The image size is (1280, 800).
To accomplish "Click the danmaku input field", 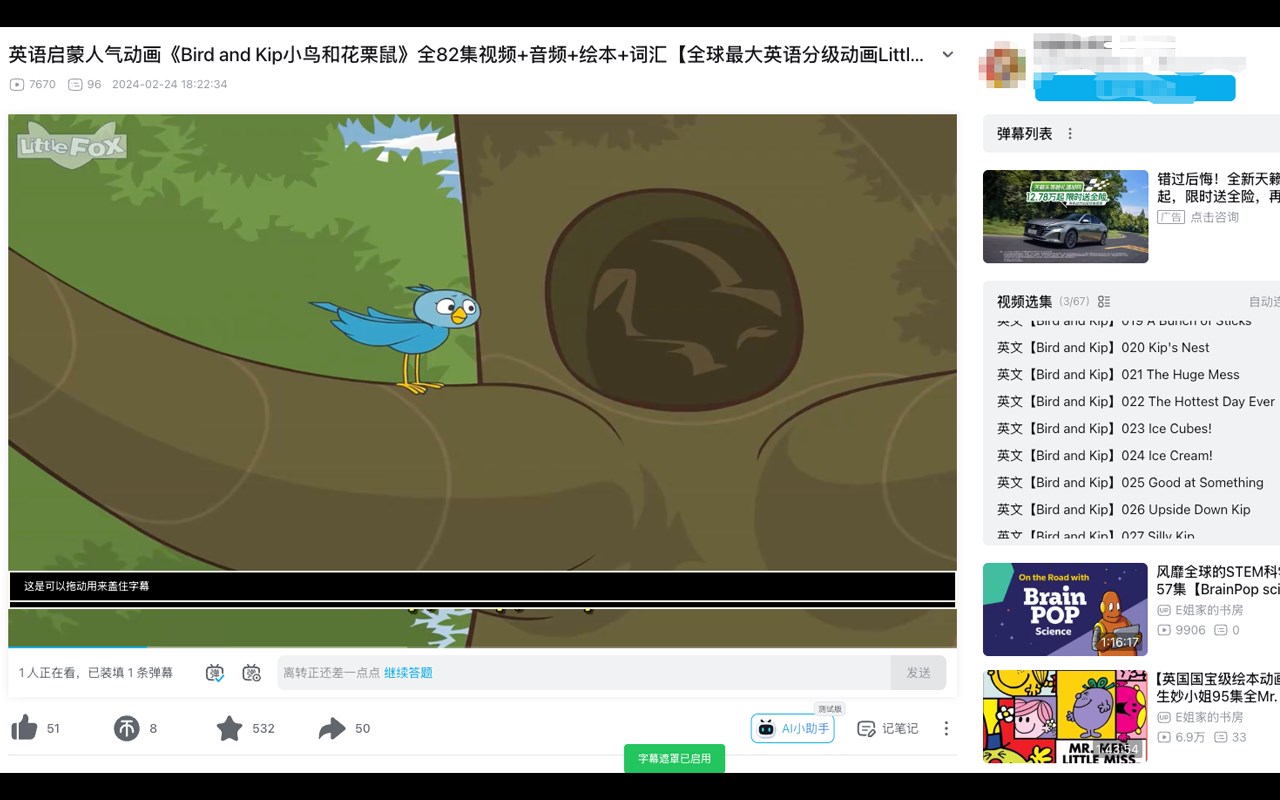I will point(584,673).
